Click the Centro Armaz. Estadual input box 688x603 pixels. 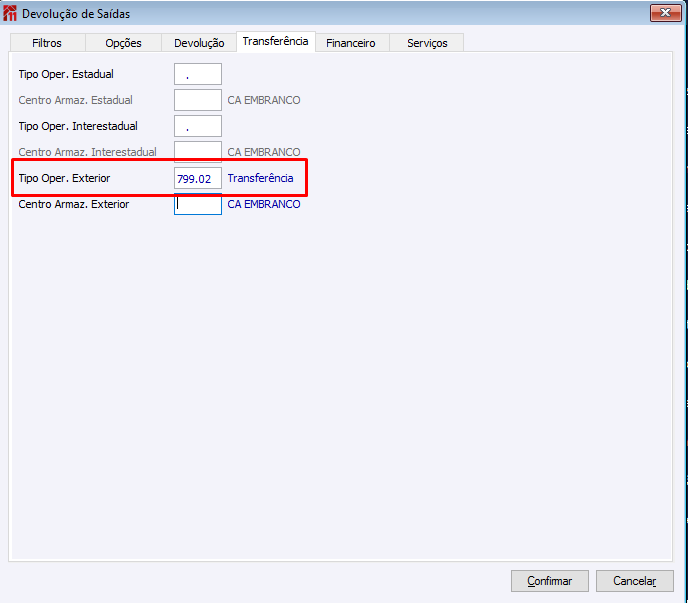tap(198, 100)
